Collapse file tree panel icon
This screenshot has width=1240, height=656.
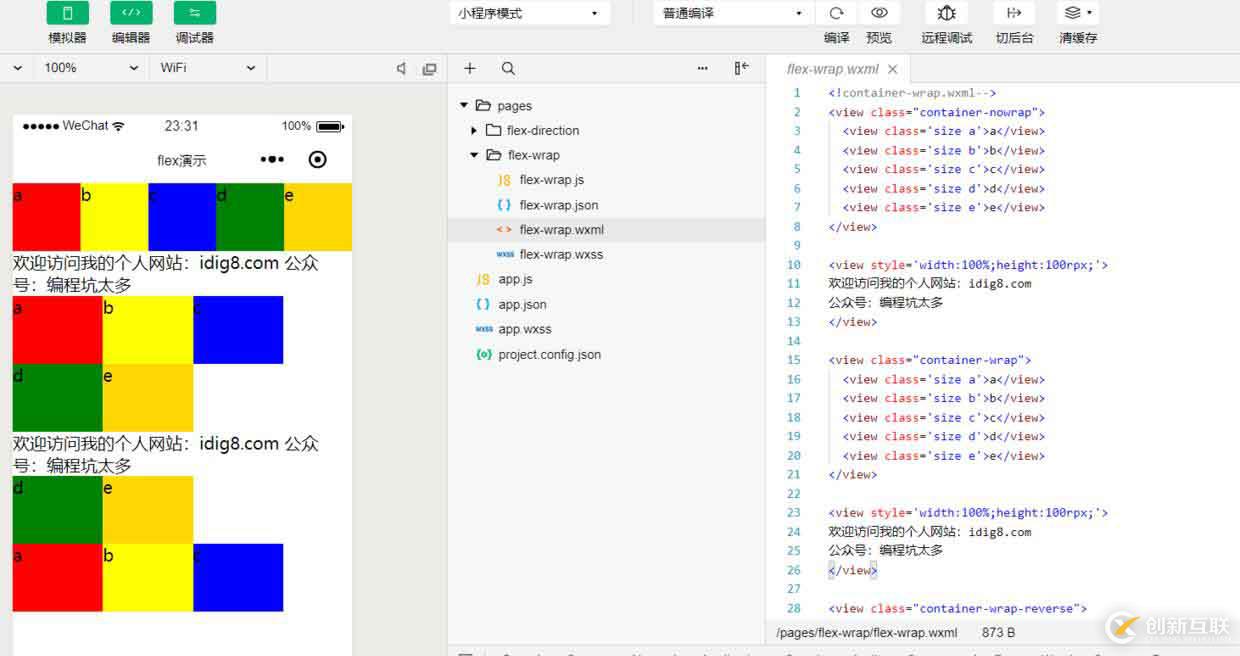741,68
